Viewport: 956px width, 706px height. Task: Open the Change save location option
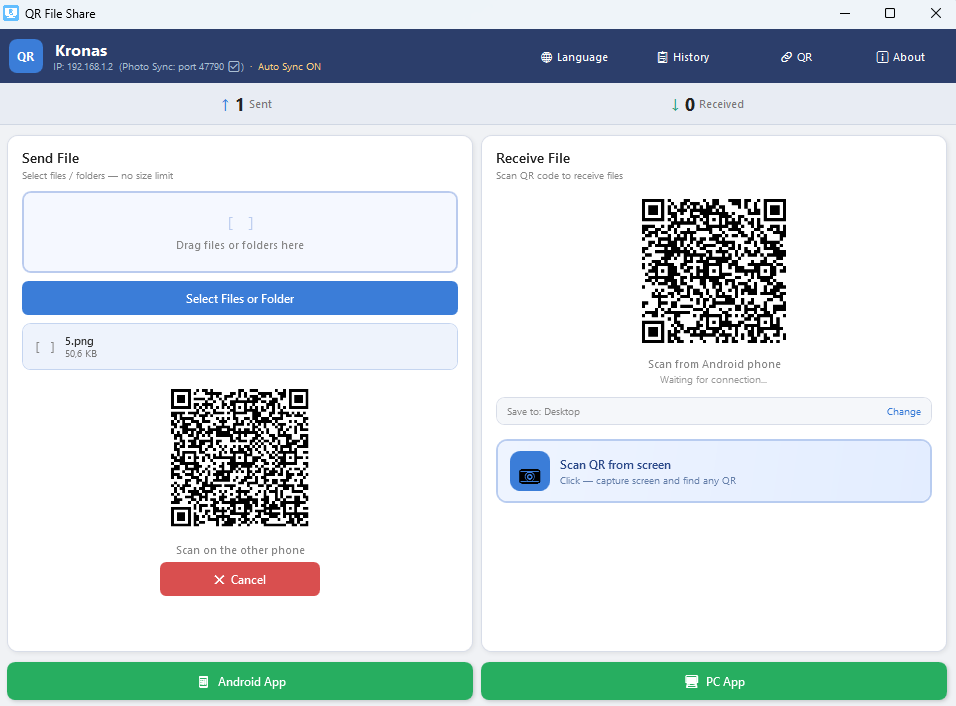point(903,411)
